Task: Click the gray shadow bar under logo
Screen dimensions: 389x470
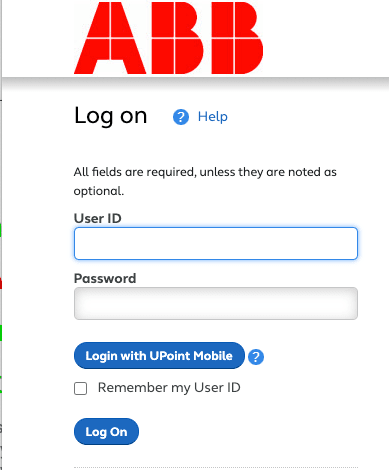Action: [x=195, y=83]
